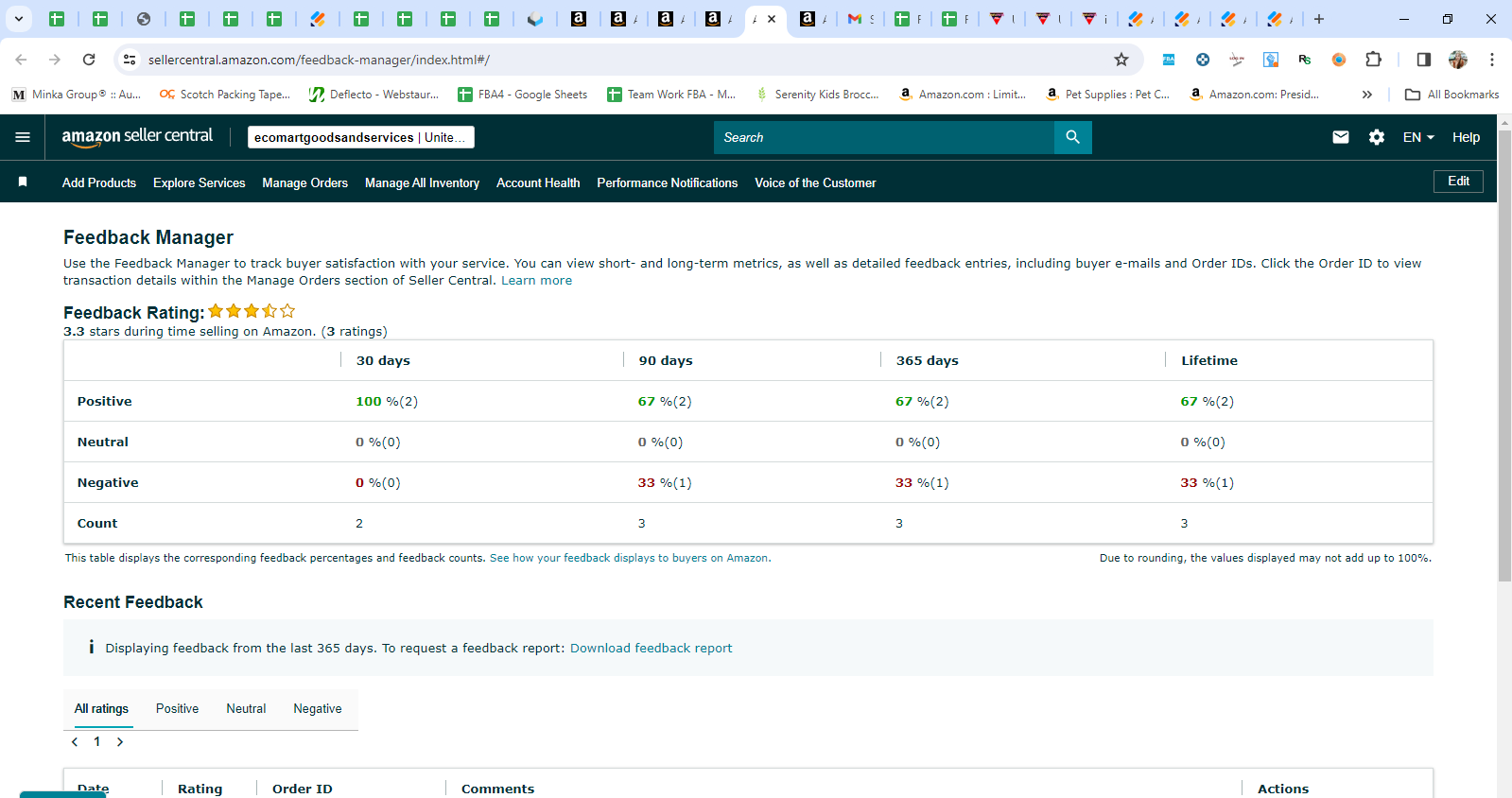Open the Pet Supplies bookmark
The height and width of the screenshot is (798, 1512).
(x=1108, y=95)
